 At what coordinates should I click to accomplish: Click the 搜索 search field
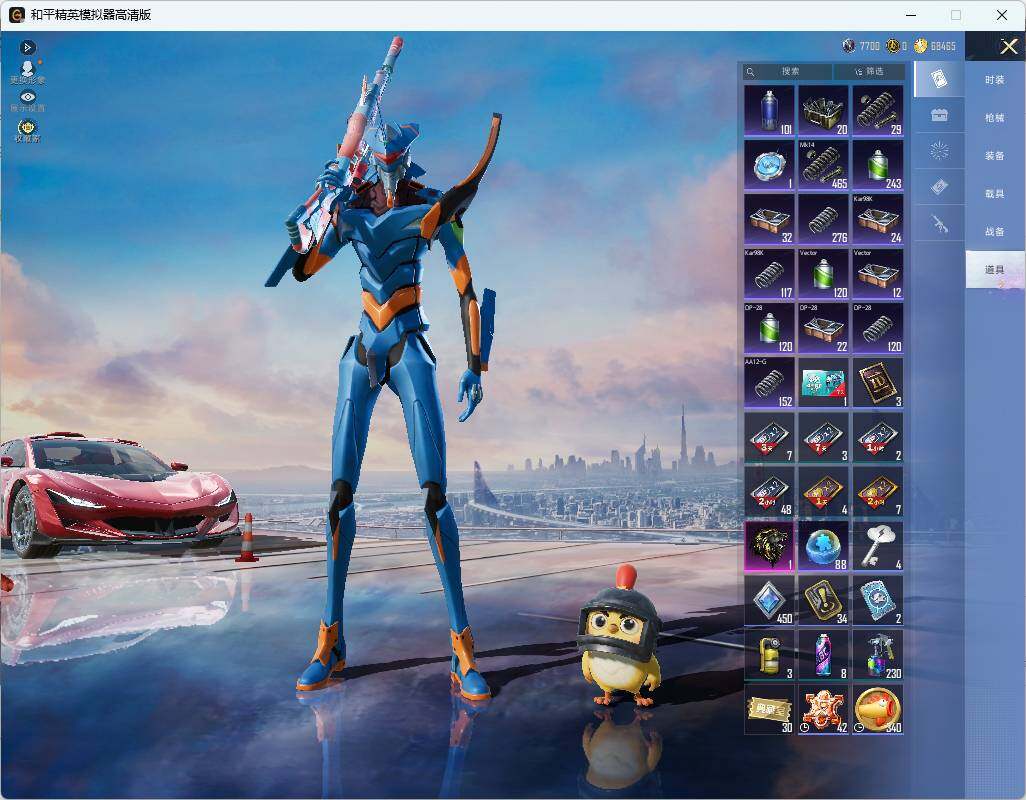(x=788, y=71)
